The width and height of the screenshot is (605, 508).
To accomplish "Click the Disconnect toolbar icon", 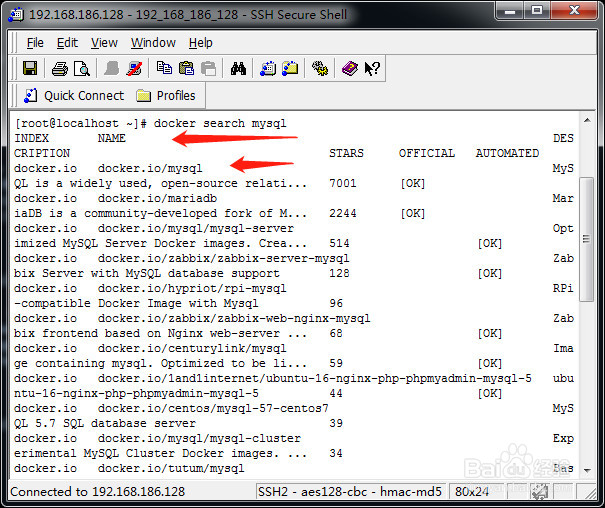I will 134,69.
